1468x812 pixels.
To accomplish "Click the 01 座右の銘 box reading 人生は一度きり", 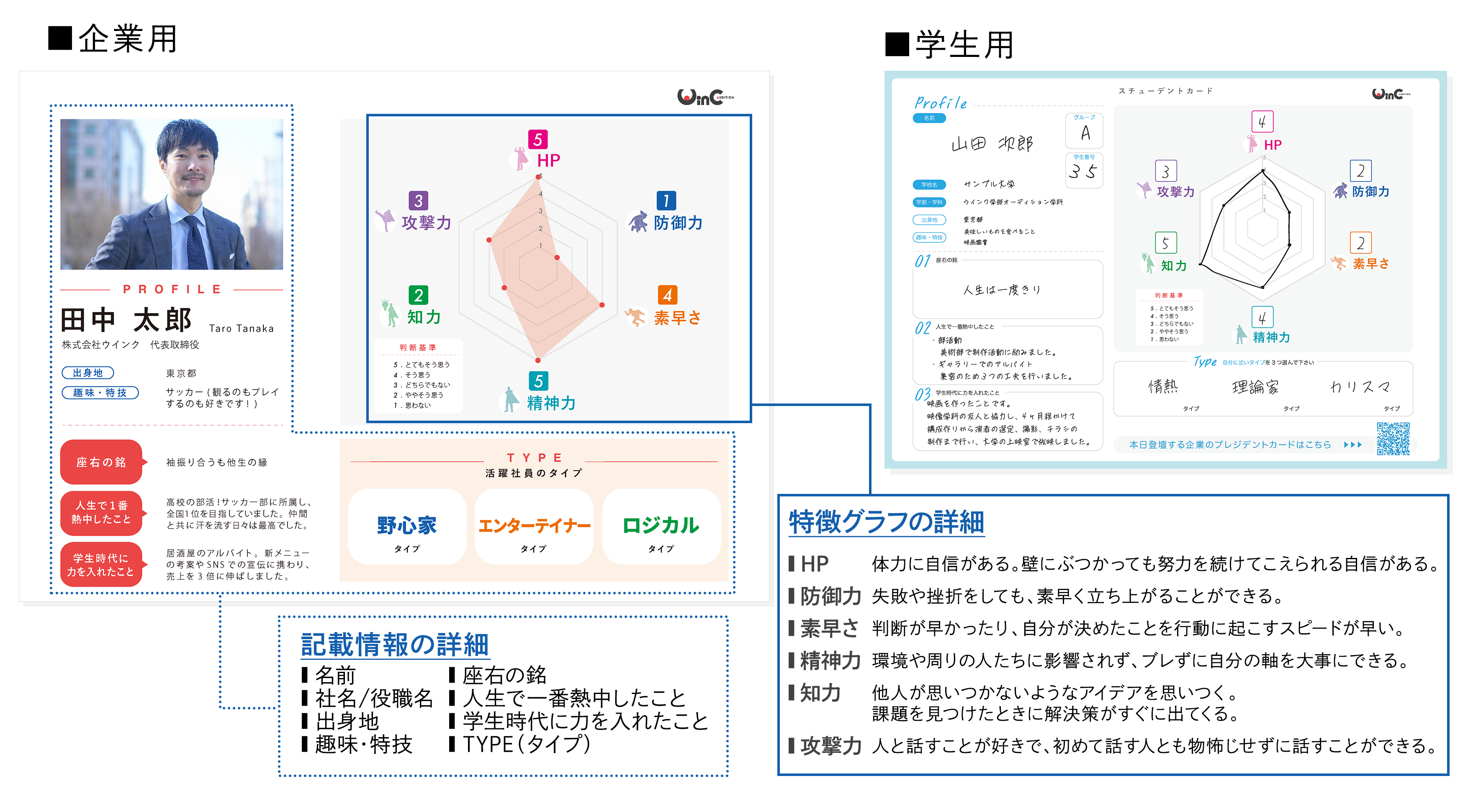I will pos(1008,289).
